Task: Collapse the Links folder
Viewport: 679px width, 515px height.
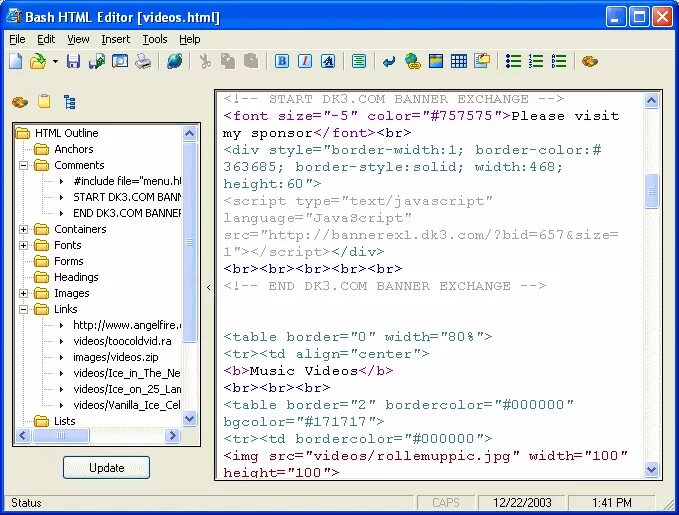Action: (x=23, y=310)
